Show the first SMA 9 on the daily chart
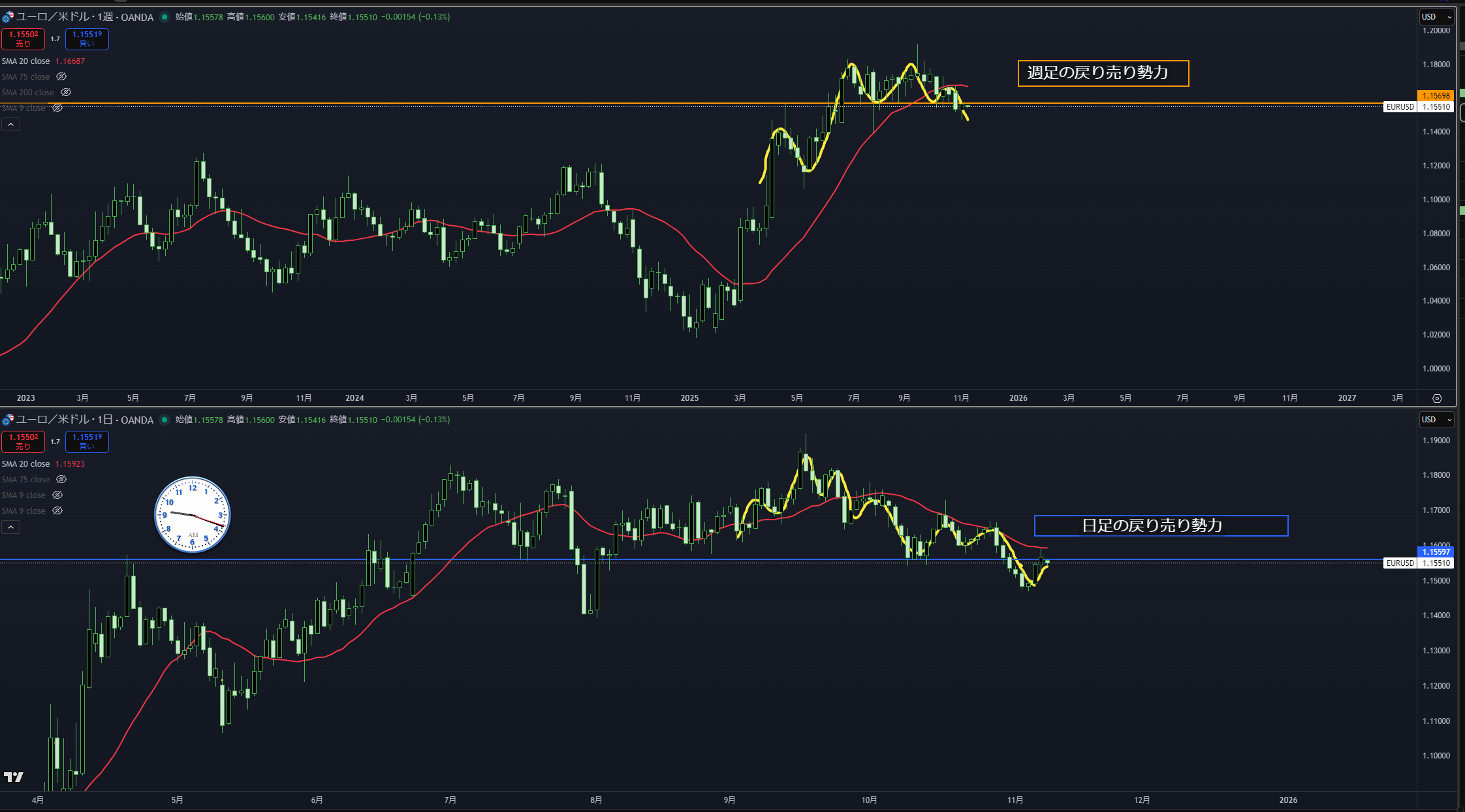Image resolution: width=1465 pixels, height=812 pixels. 57,495
